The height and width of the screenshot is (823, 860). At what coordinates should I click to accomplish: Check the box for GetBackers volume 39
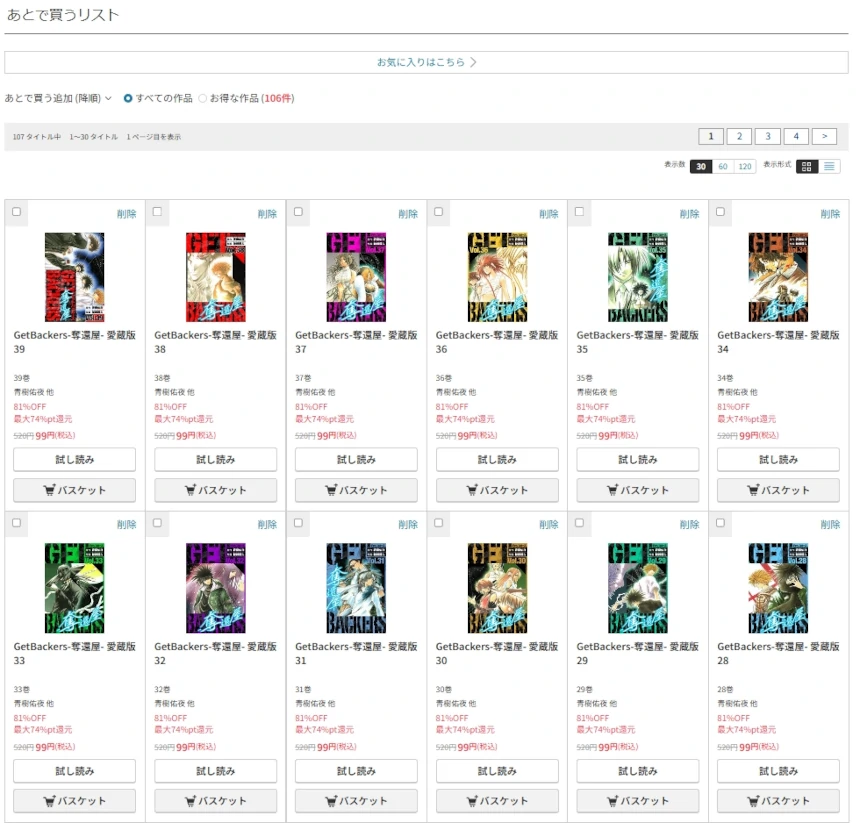[16, 212]
